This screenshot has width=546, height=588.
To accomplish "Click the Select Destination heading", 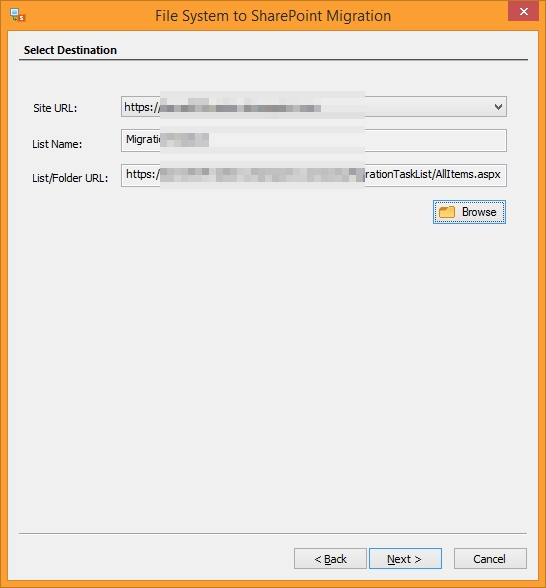I will coord(70,50).
